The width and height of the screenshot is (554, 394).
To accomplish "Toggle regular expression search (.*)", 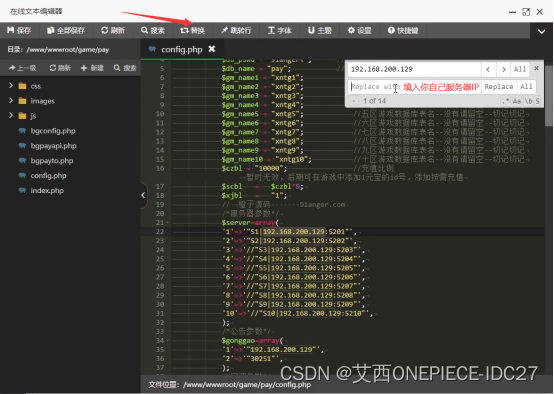I will [506, 101].
